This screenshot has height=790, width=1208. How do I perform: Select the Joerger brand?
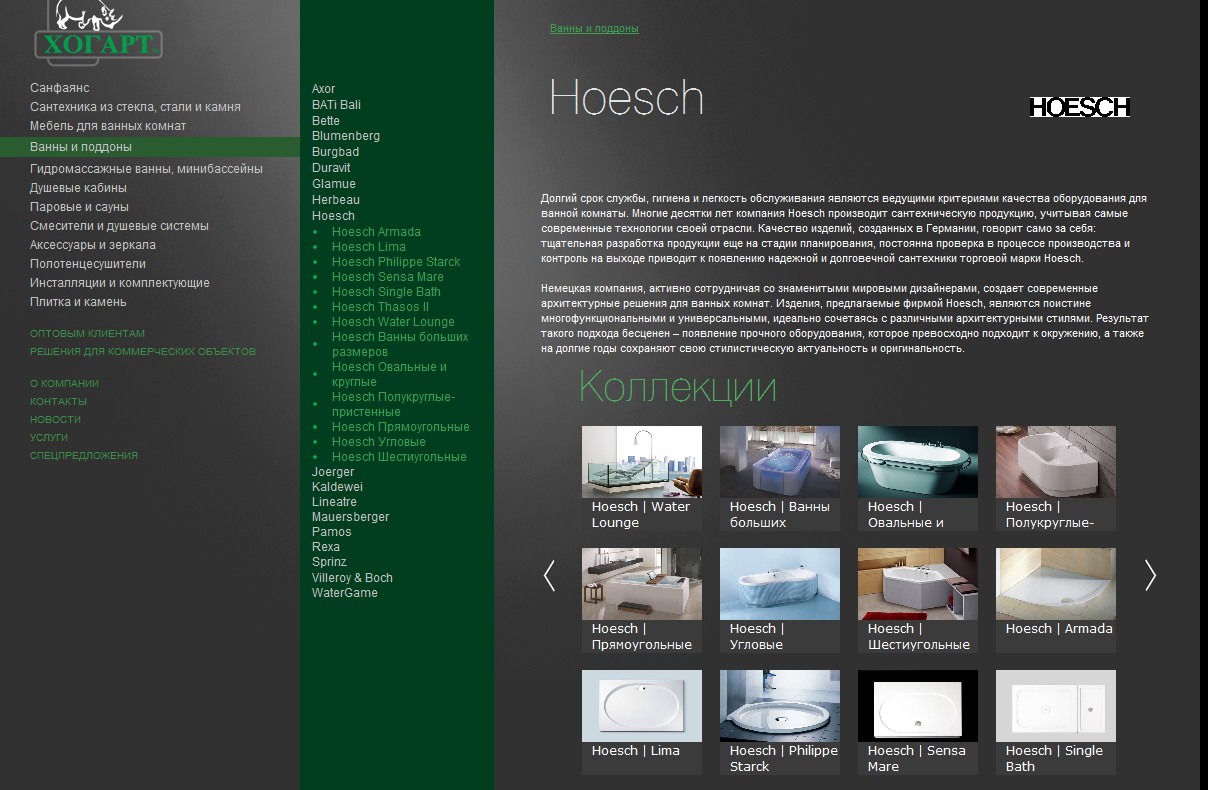pyautogui.click(x=333, y=472)
